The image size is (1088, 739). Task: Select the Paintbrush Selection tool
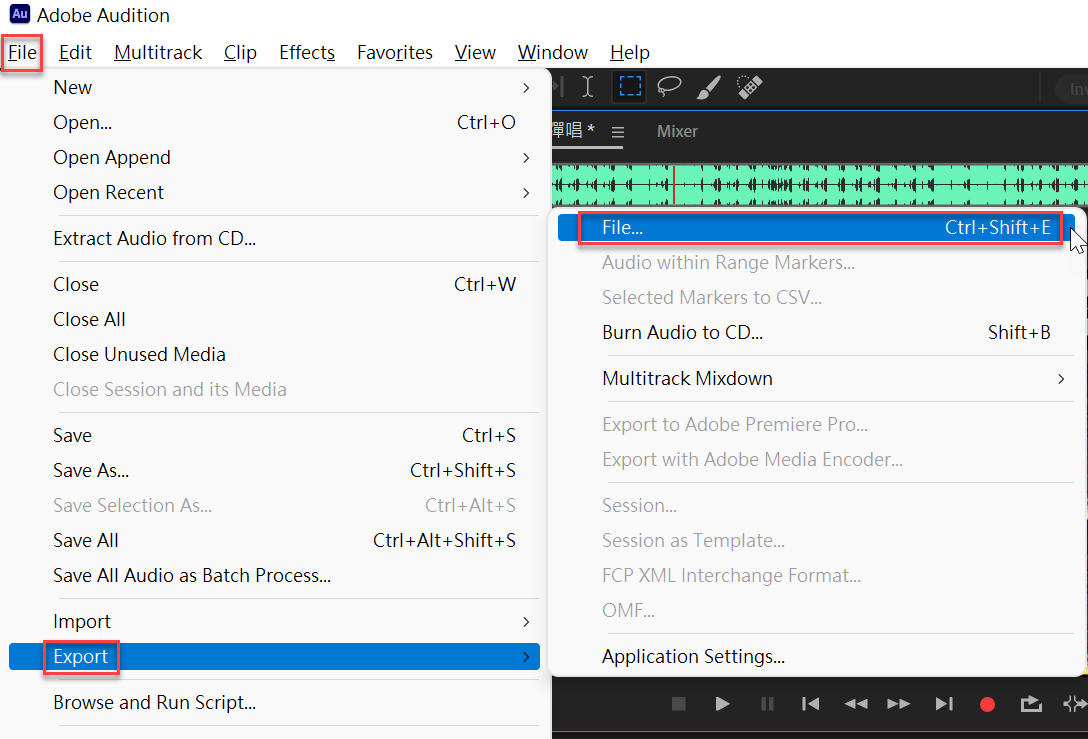pyautogui.click(x=708, y=87)
